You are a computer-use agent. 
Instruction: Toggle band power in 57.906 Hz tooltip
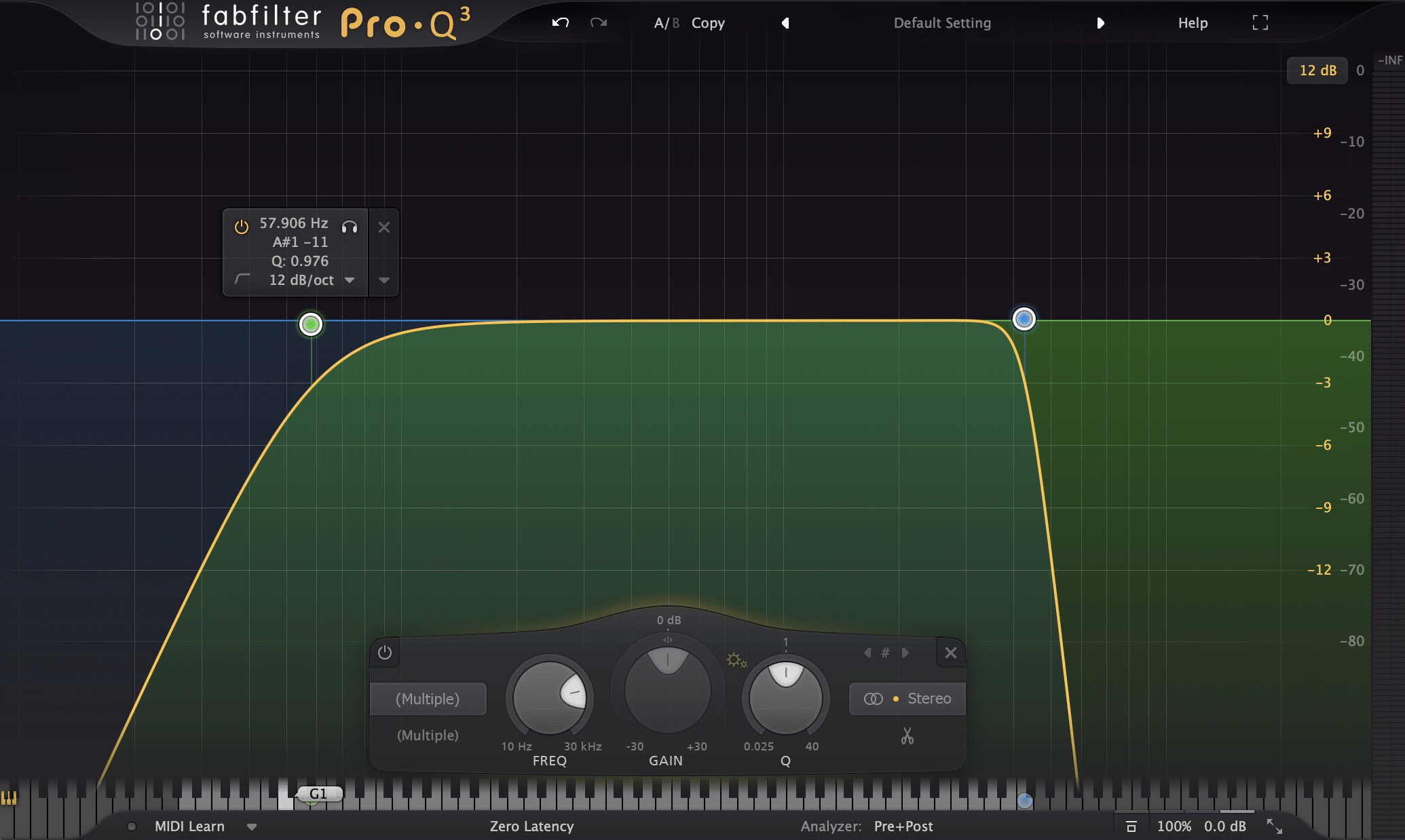pyautogui.click(x=242, y=227)
